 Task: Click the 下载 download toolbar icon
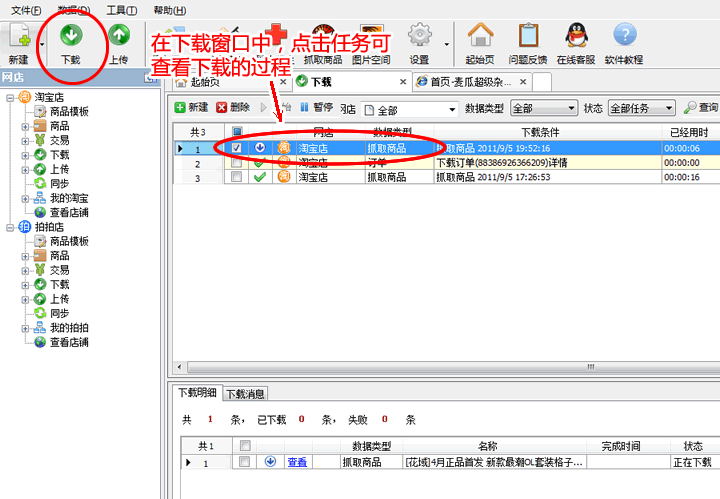pos(71,44)
